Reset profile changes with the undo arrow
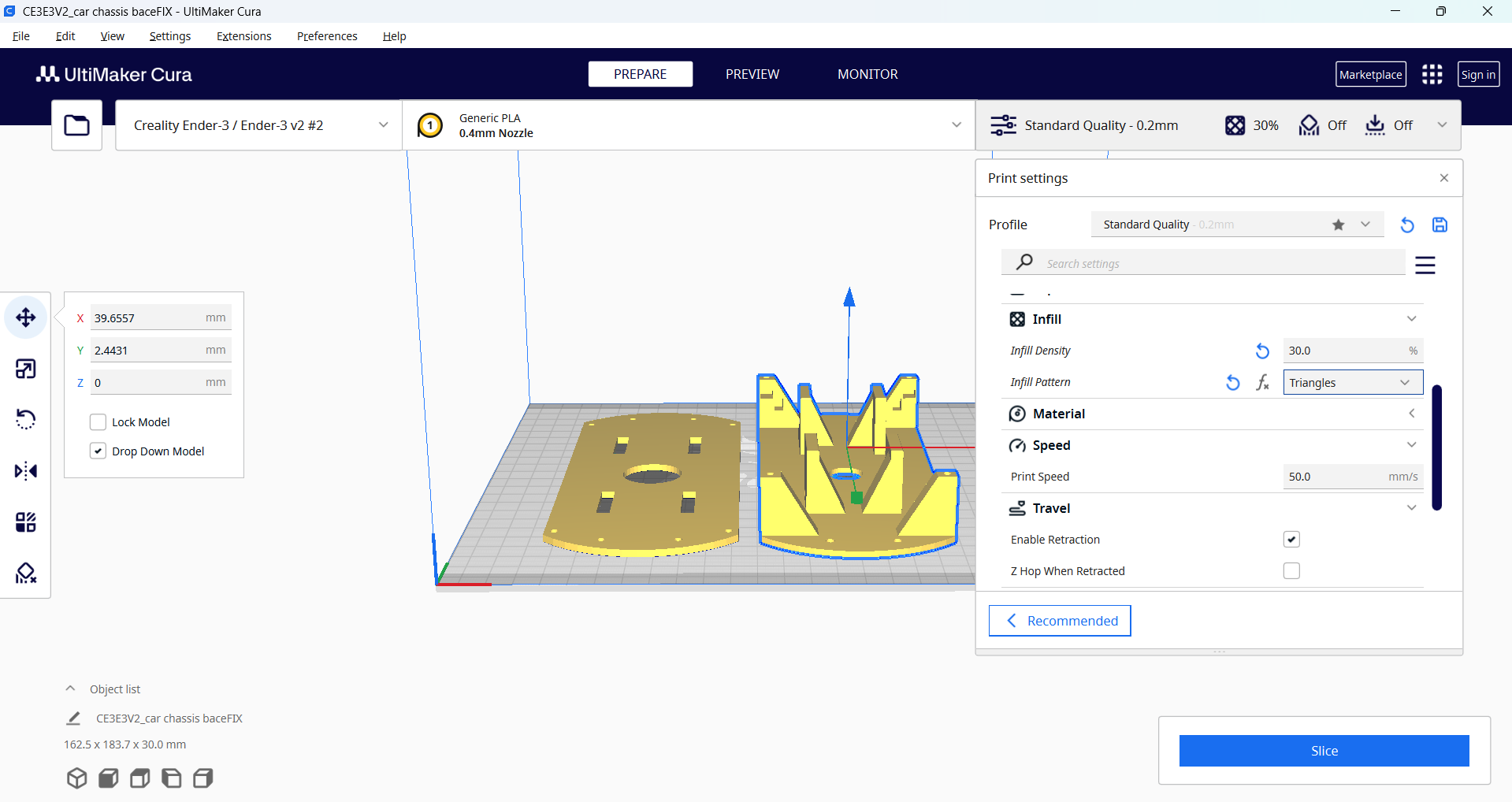This screenshot has height=802, width=1512. click(x=1407, y=225)
